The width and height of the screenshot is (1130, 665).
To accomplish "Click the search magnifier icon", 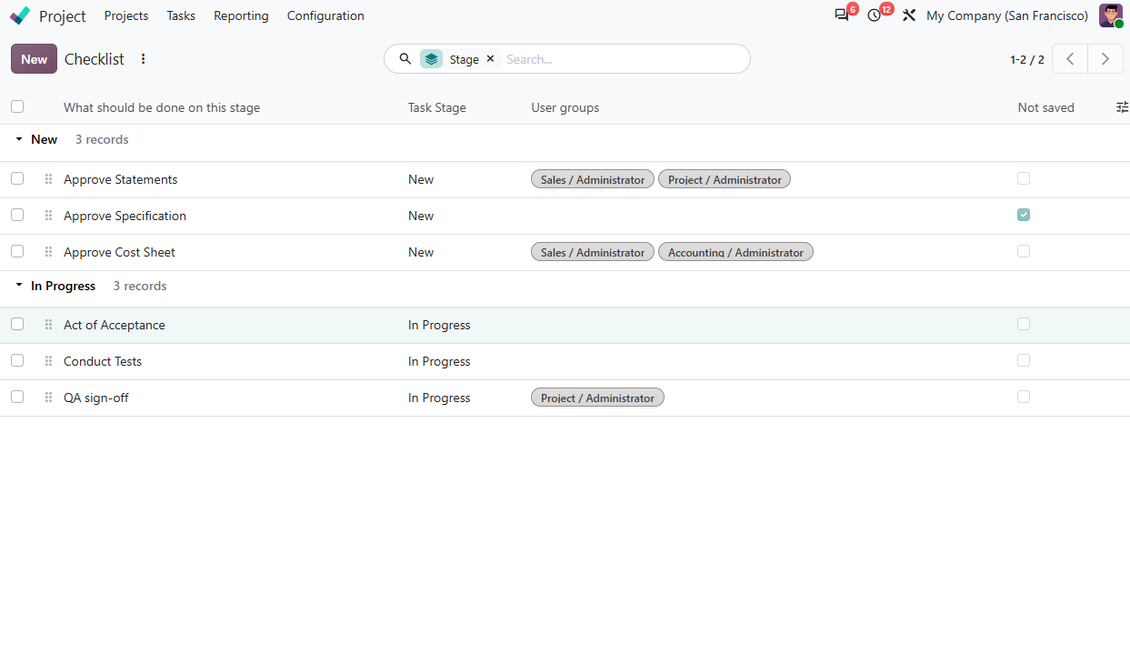I will [405, 59].
